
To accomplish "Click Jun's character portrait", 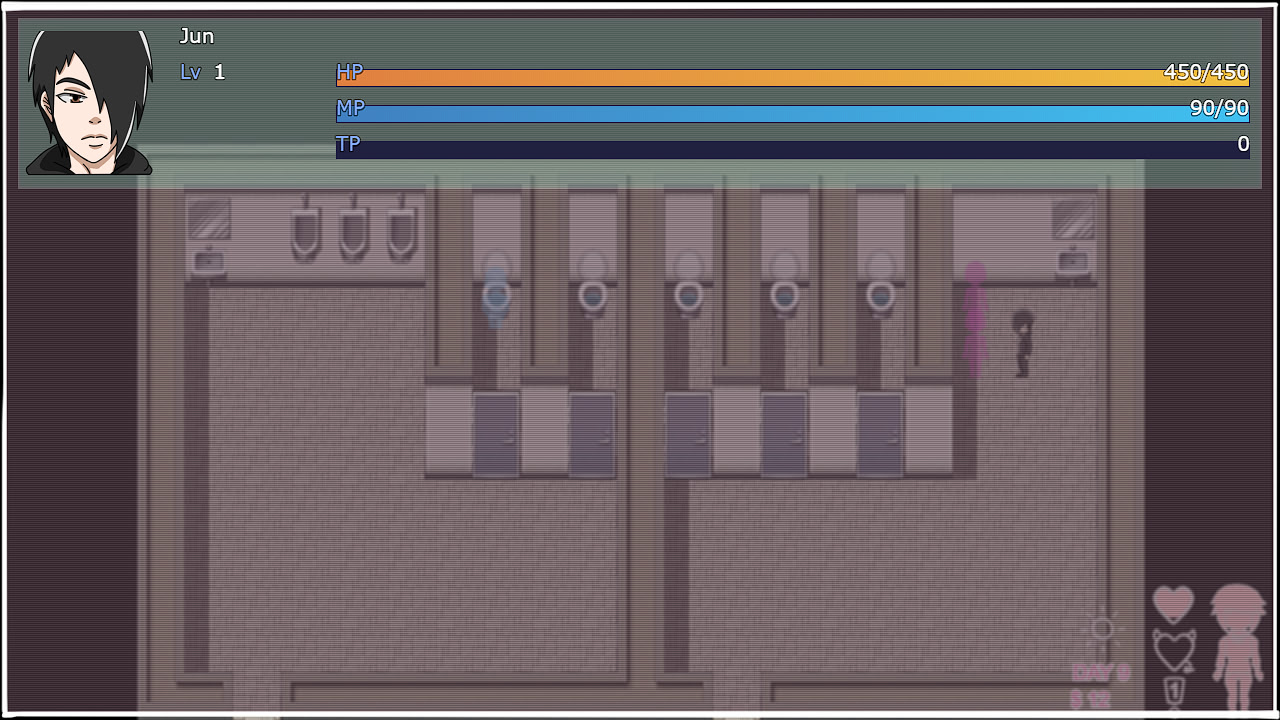I will click(x=90, y=102).
